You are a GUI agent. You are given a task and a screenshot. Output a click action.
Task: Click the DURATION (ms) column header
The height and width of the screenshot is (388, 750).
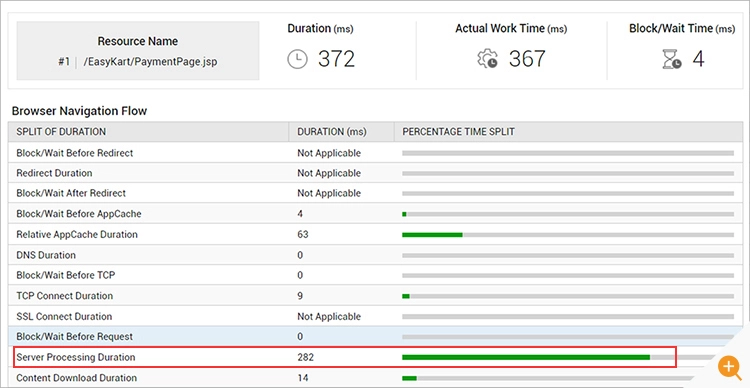[332, 132]
